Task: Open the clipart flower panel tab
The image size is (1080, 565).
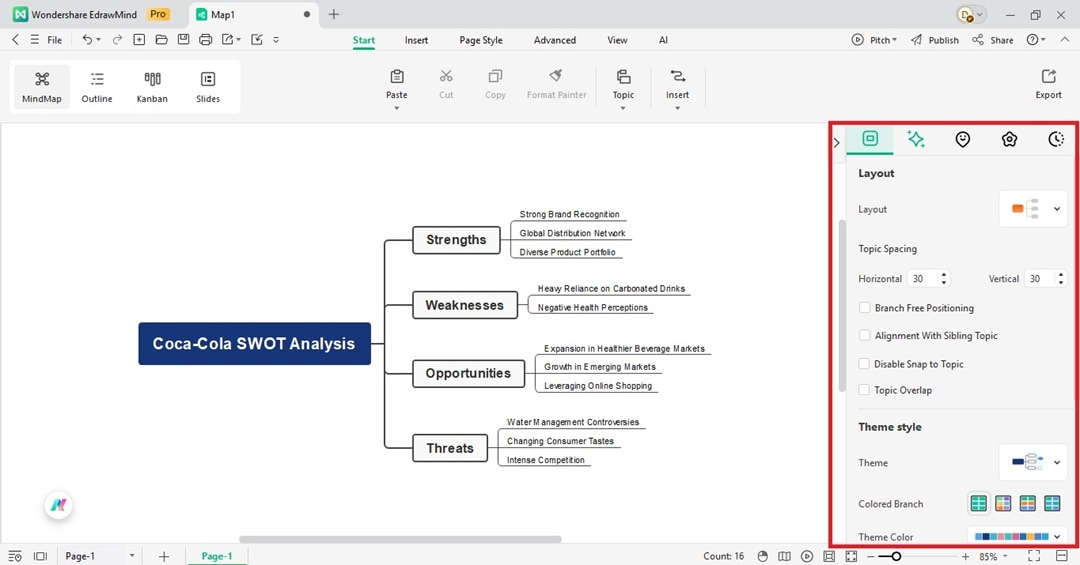Action: pos(1009,139)
